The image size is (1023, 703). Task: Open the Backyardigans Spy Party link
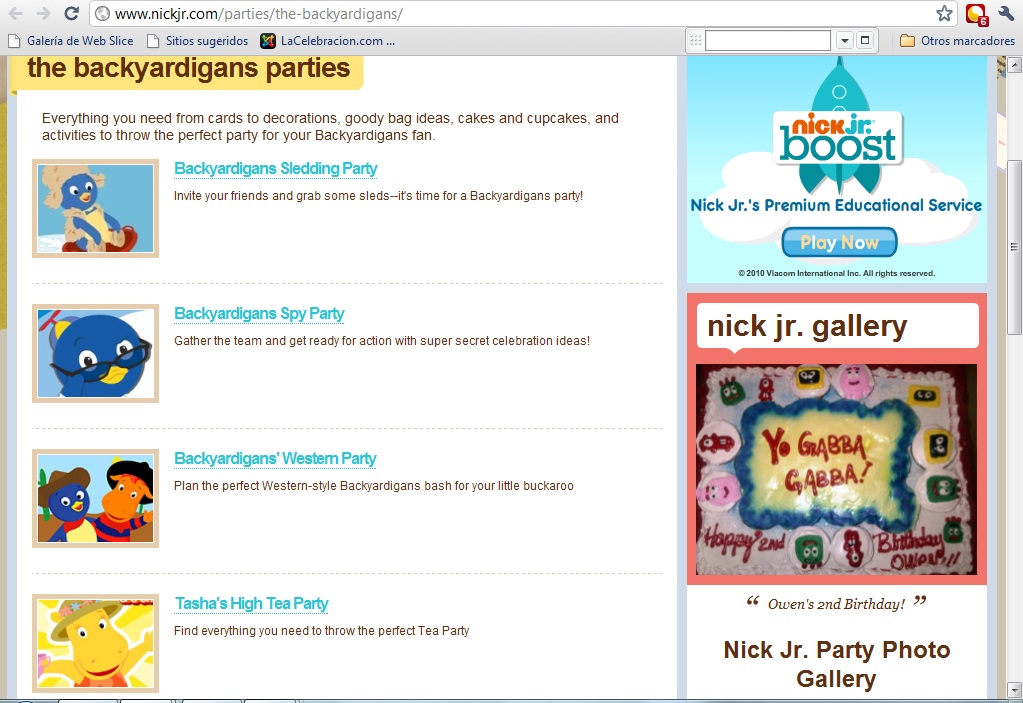[x=259, y=314]
